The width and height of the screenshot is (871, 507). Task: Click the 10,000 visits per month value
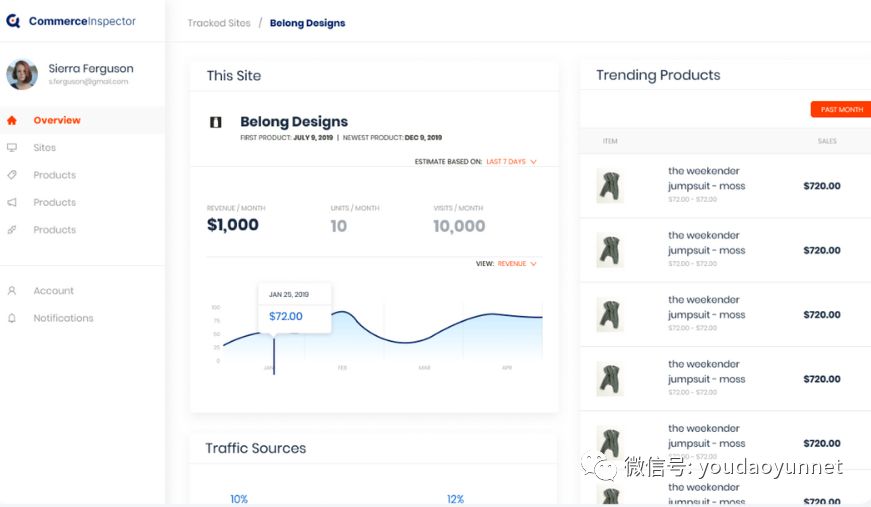point(459,226)
